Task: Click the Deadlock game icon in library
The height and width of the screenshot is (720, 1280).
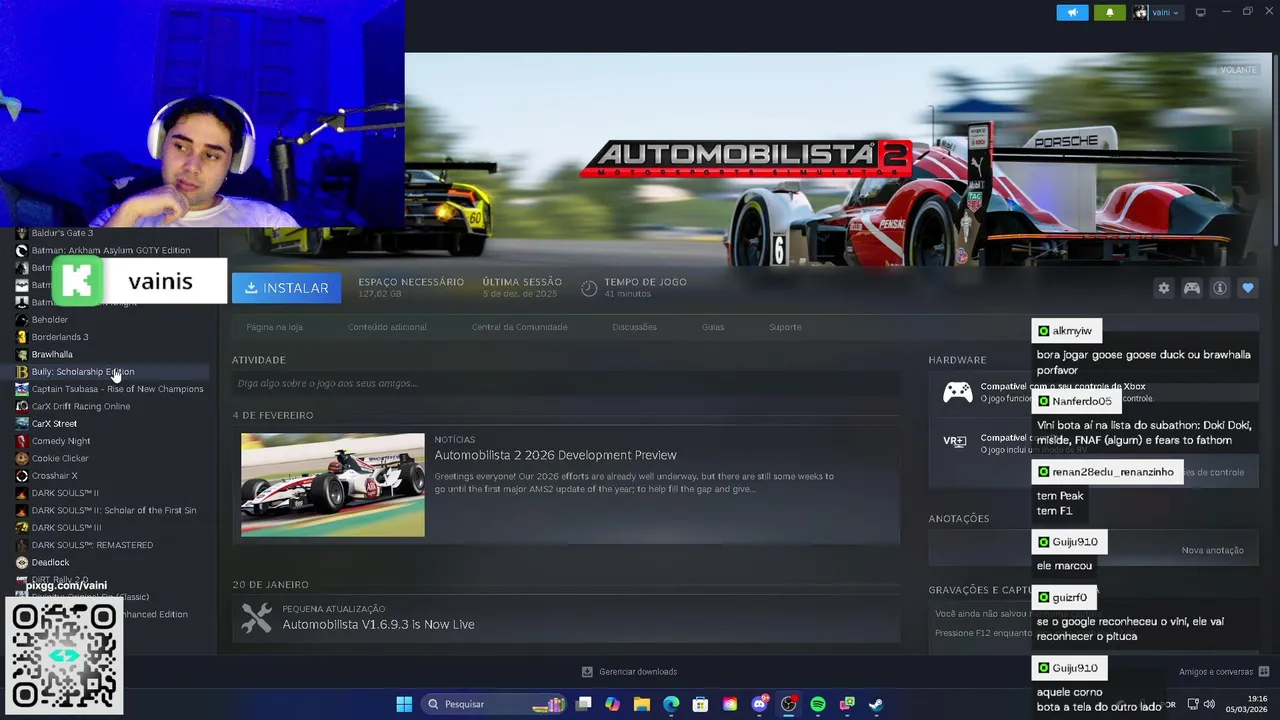Action: tap(22, 562)
